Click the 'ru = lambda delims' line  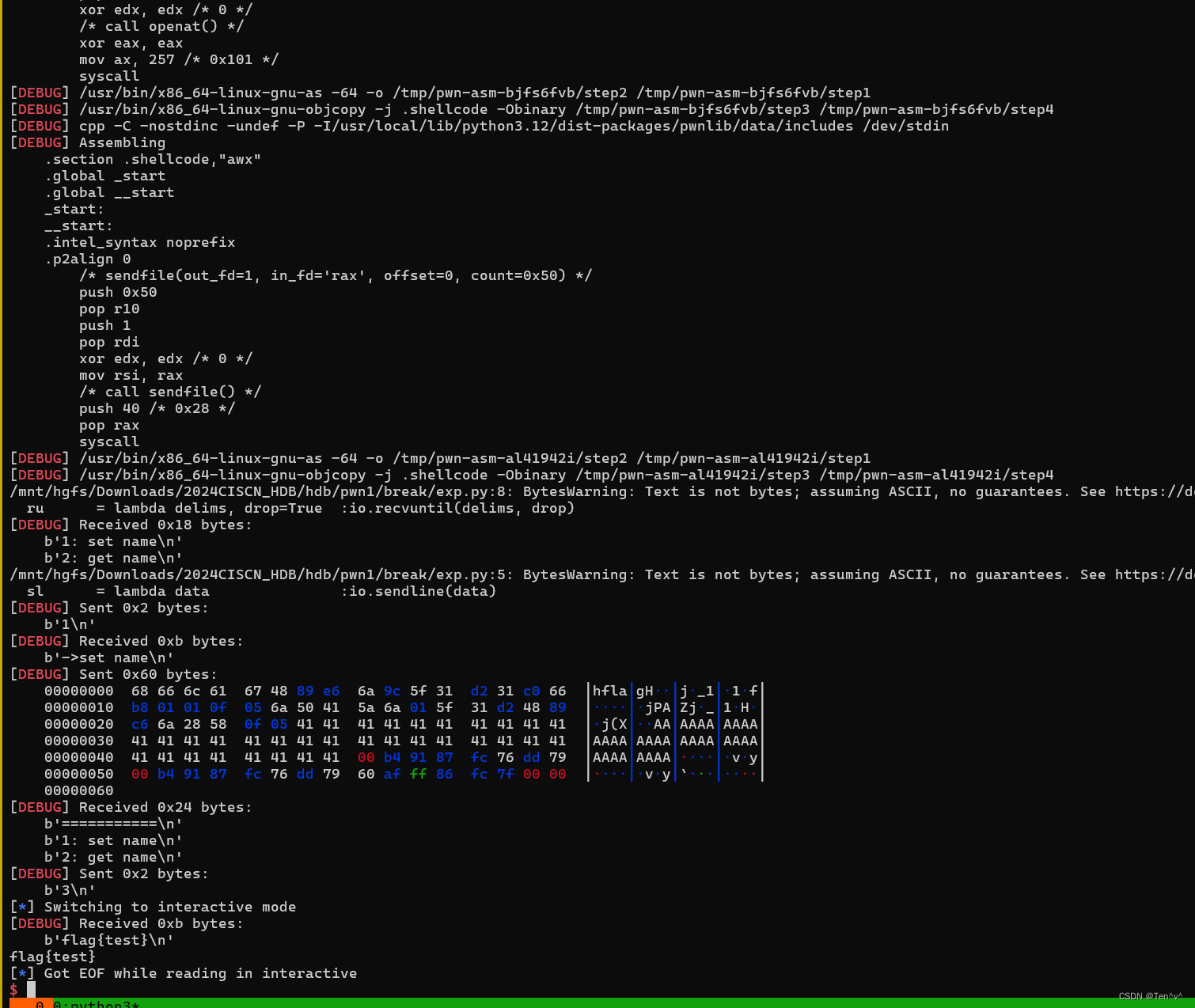tap(301, 508)
